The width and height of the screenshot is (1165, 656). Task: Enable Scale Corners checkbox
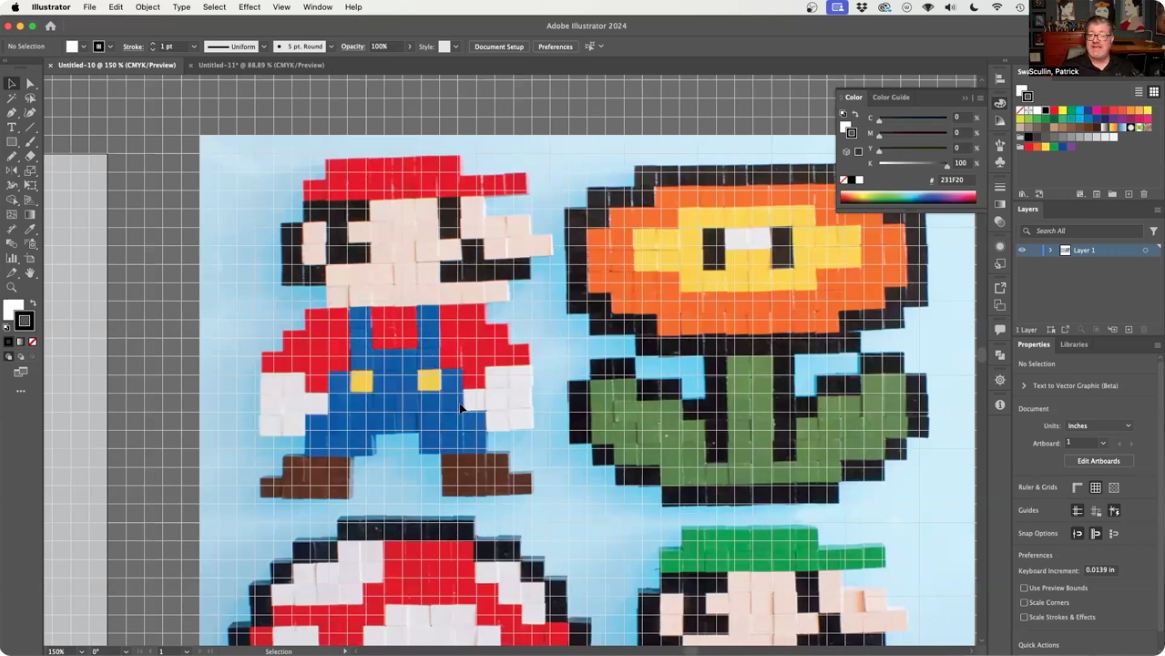(x=1024, y=603)
